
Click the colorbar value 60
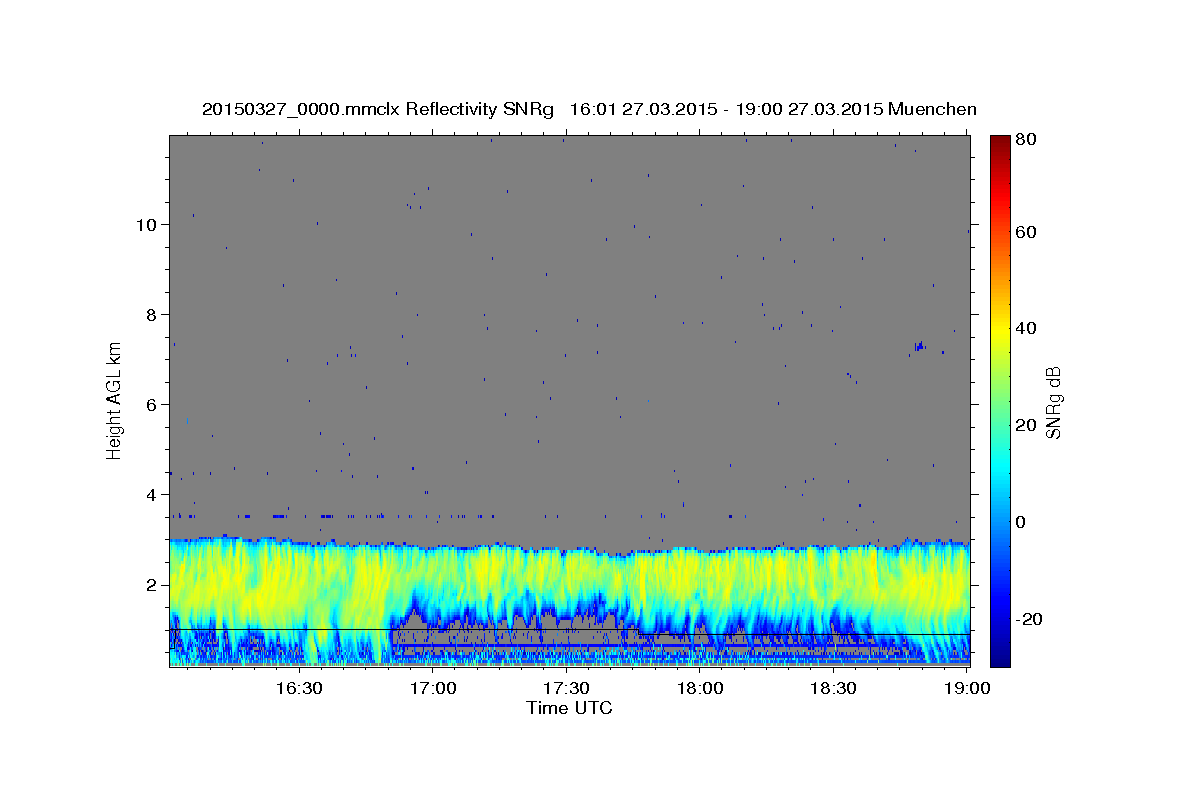(1025, 232)
